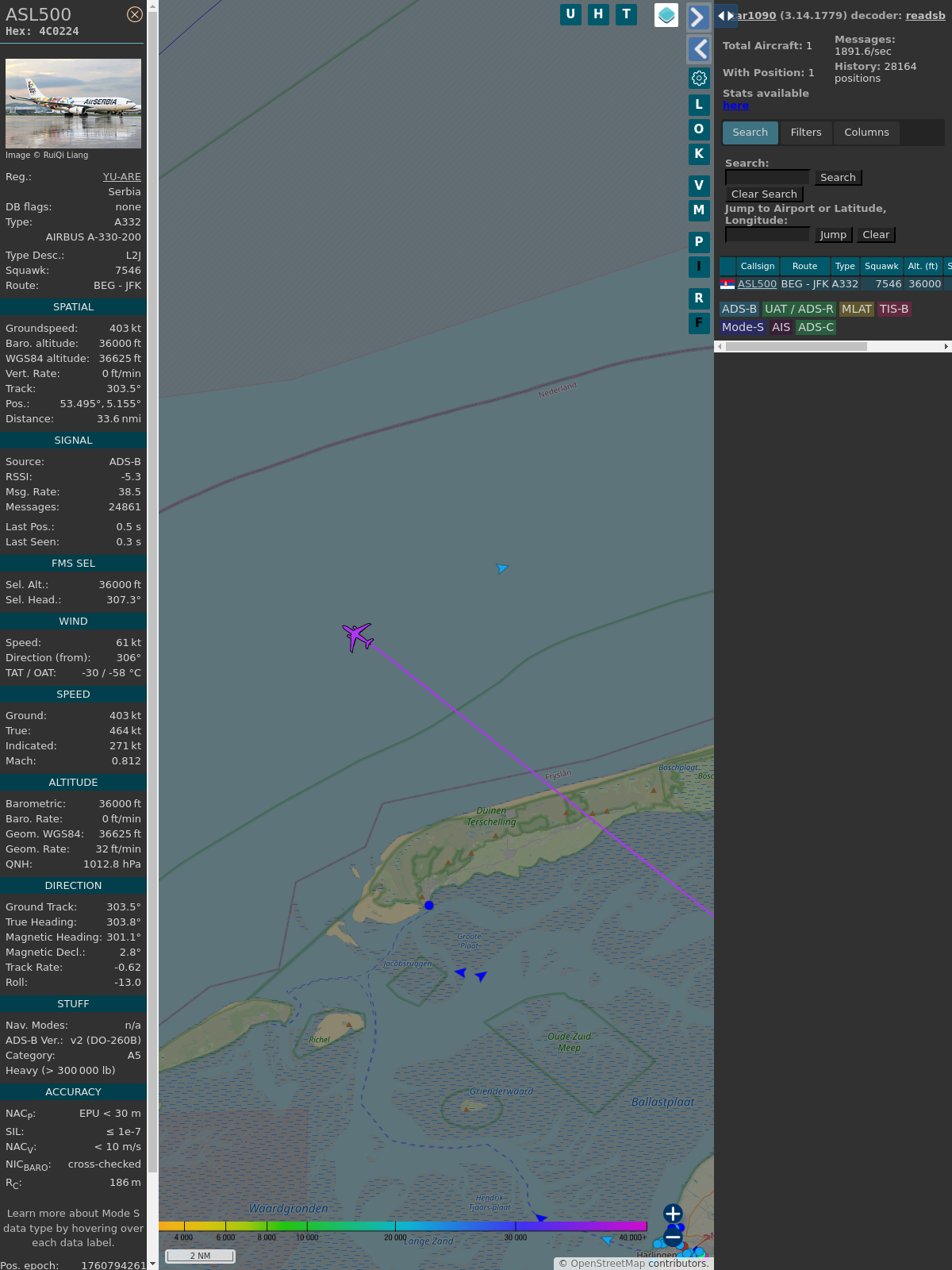Toggle the U map button
This screenshot has height=1270, width=952.
[570, 14]
